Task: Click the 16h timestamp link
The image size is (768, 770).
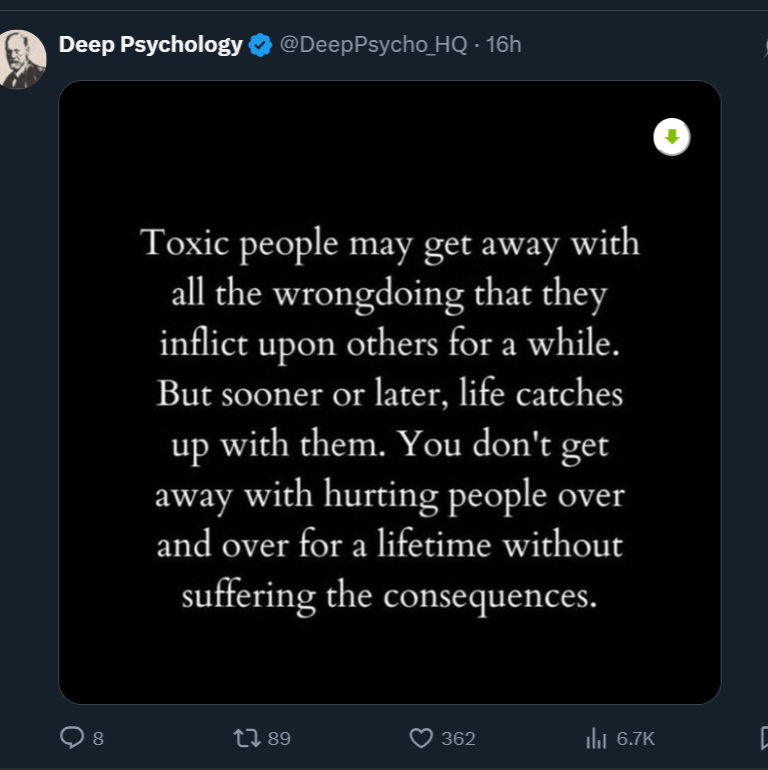Action: click(503, 45)
